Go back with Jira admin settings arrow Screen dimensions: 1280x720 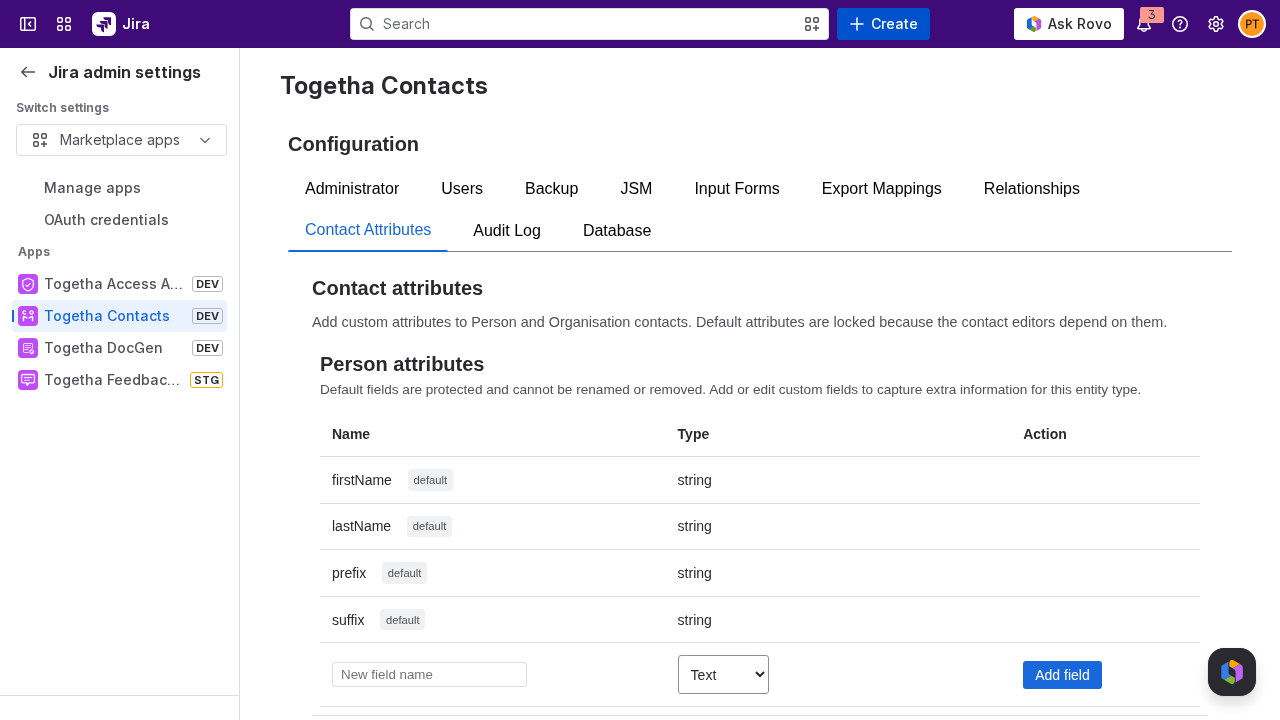(28, 72)
